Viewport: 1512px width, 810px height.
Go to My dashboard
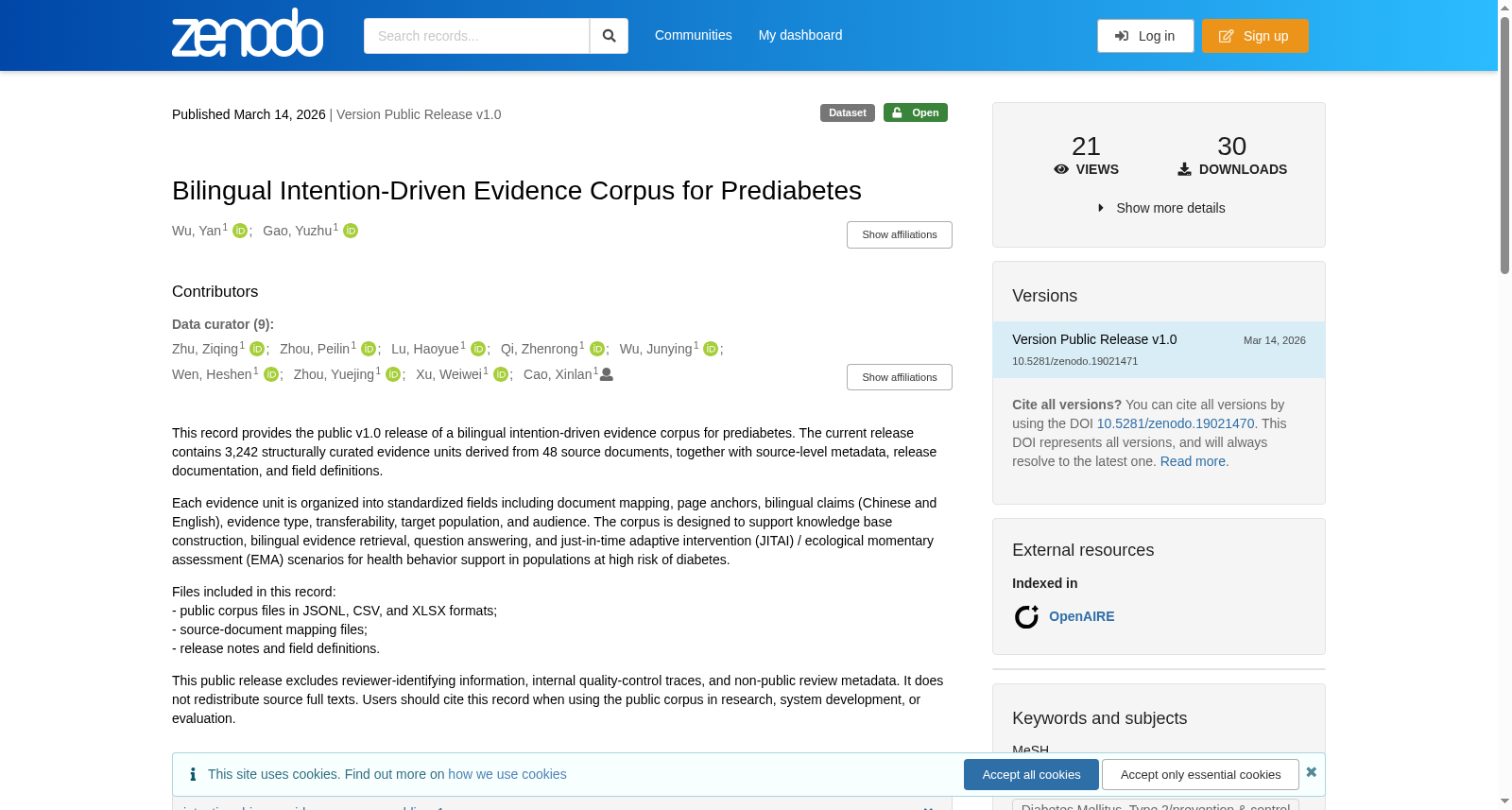(800, 35)
